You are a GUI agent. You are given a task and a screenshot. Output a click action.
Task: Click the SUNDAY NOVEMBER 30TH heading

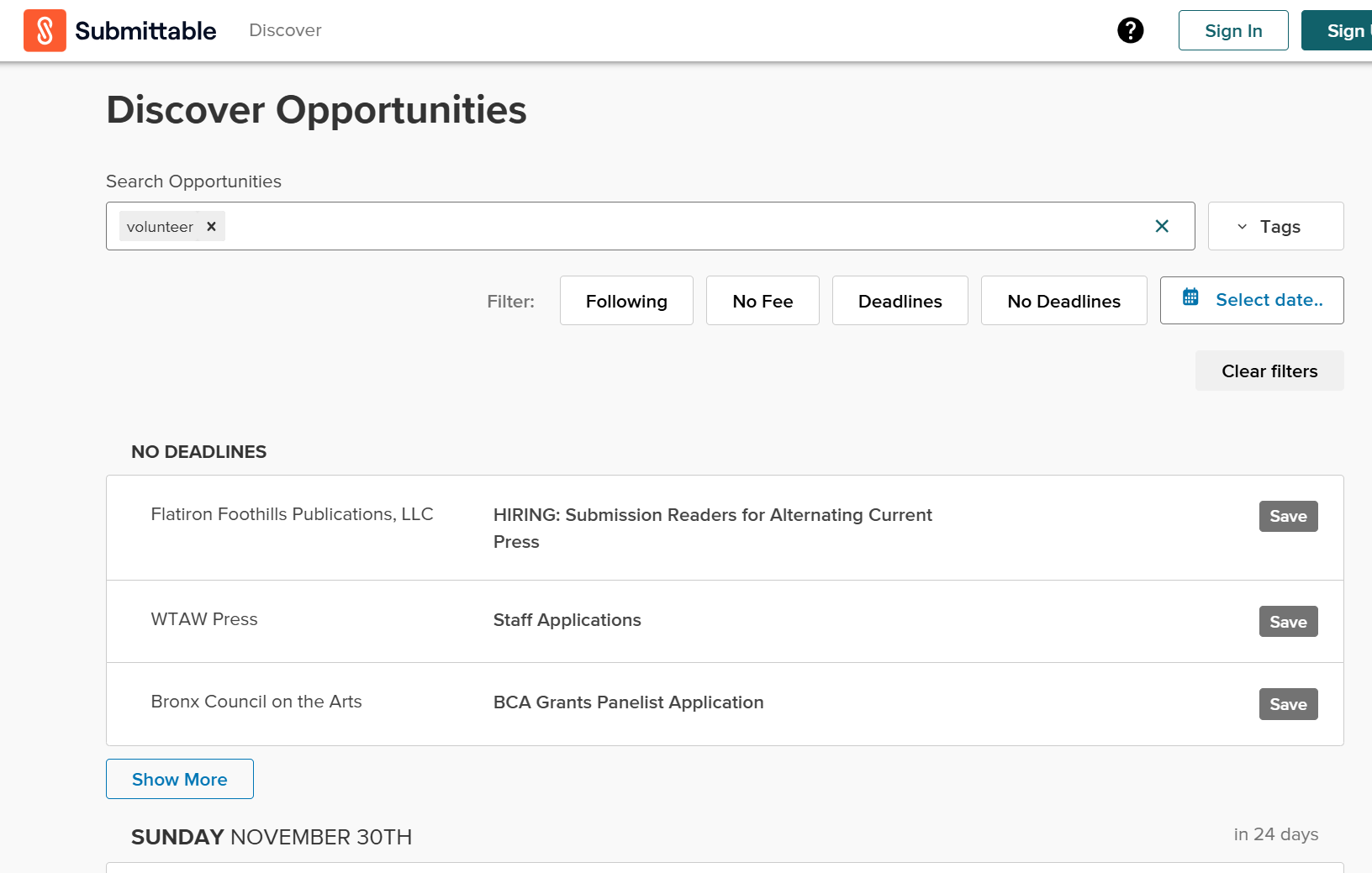coord(272,837)
